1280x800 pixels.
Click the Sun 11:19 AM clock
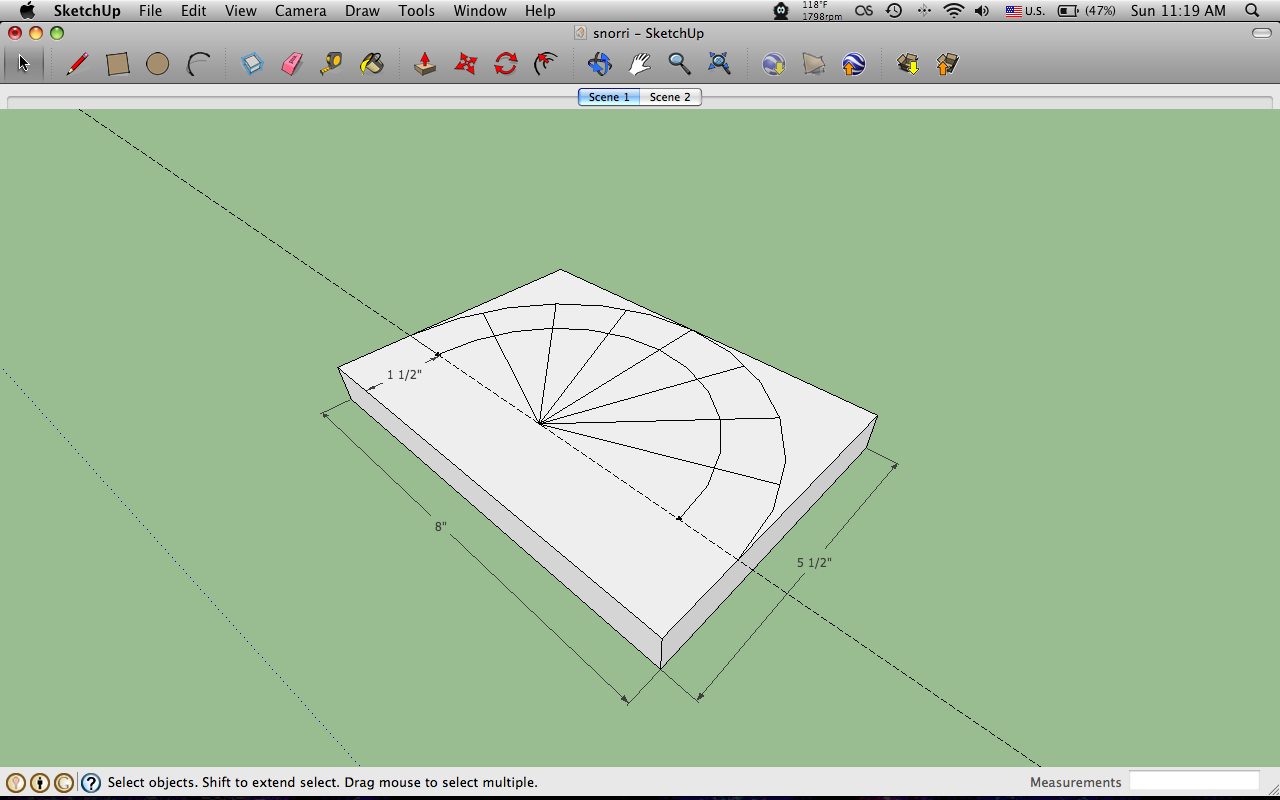[1178, 11]
